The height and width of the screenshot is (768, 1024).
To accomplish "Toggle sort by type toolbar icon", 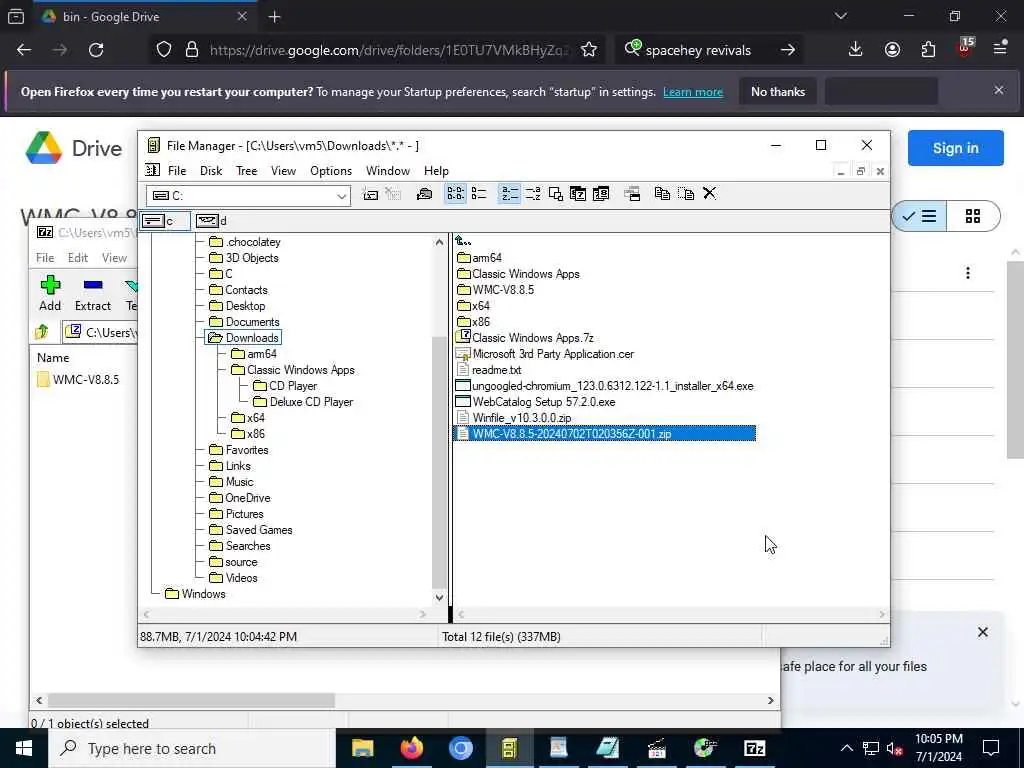I will [x=533, y=194].
